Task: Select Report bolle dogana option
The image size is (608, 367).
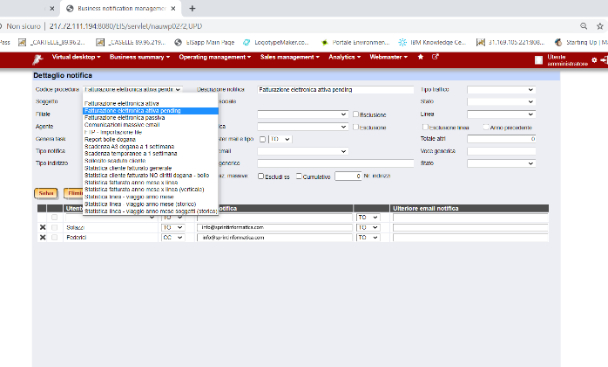Action: pyautogui.click(x=150, y=139)
